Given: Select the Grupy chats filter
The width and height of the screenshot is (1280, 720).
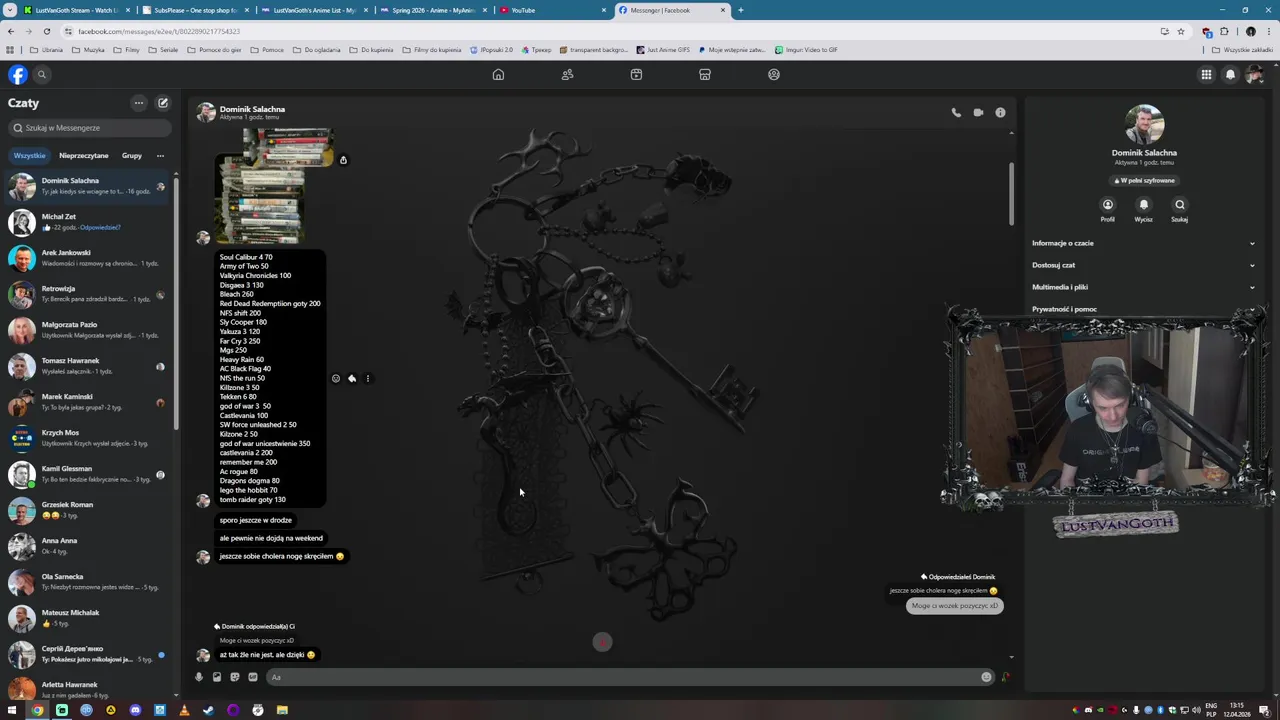Looking at the screenshot, I should coord(132,156).
